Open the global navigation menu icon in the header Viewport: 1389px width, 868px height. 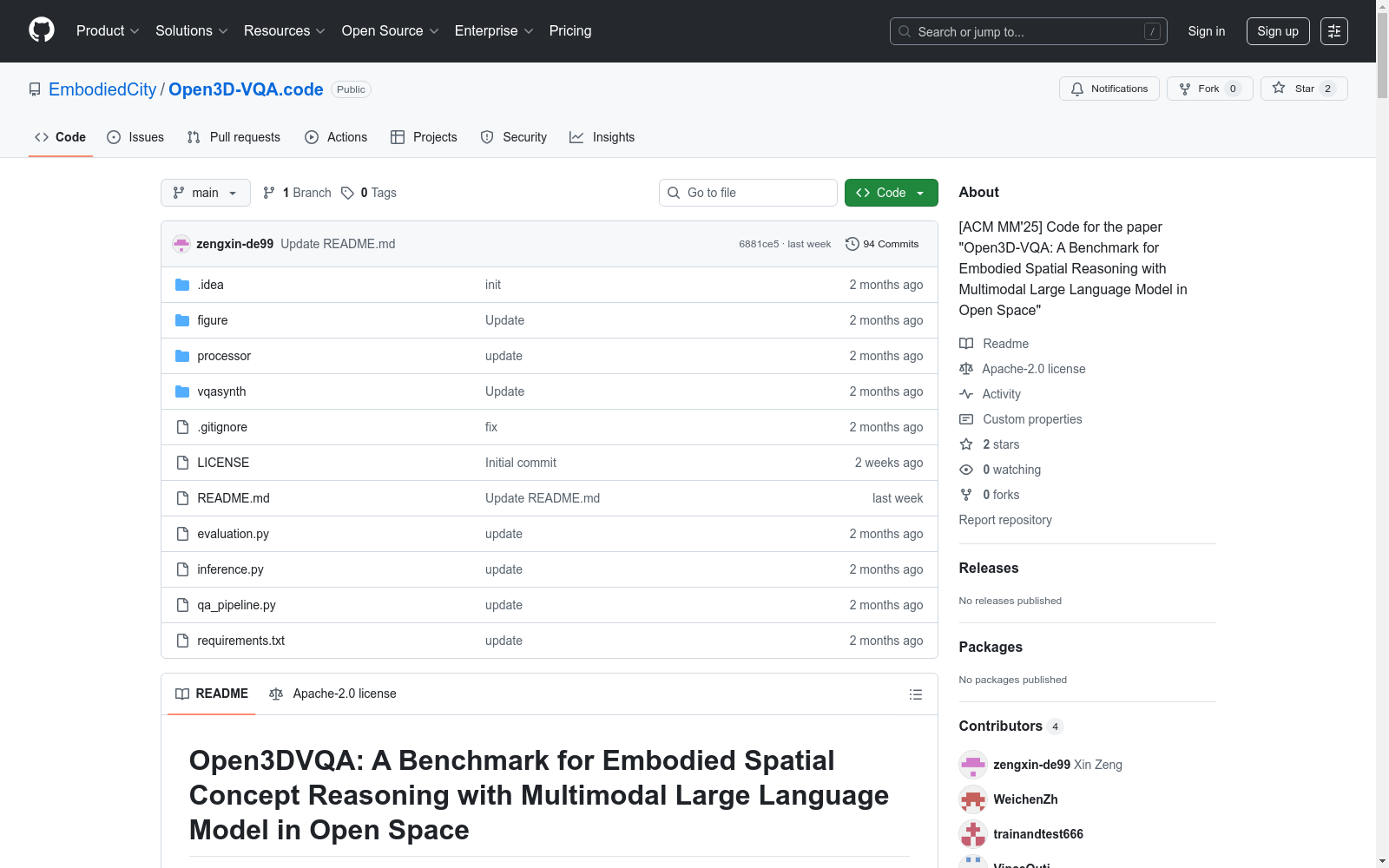(x=1334, y=31)
